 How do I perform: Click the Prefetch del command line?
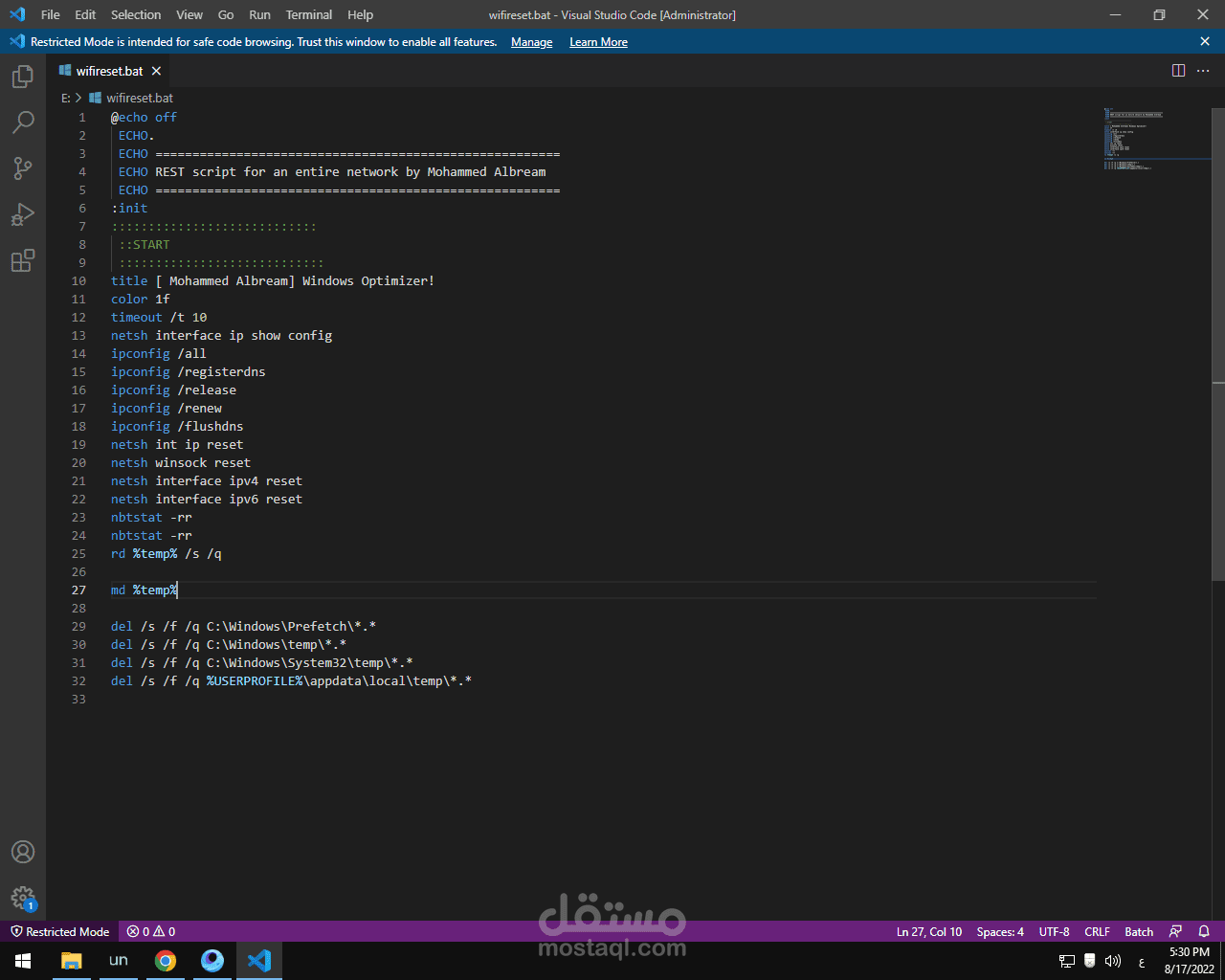pyautogui.click(x=243, y=626)
